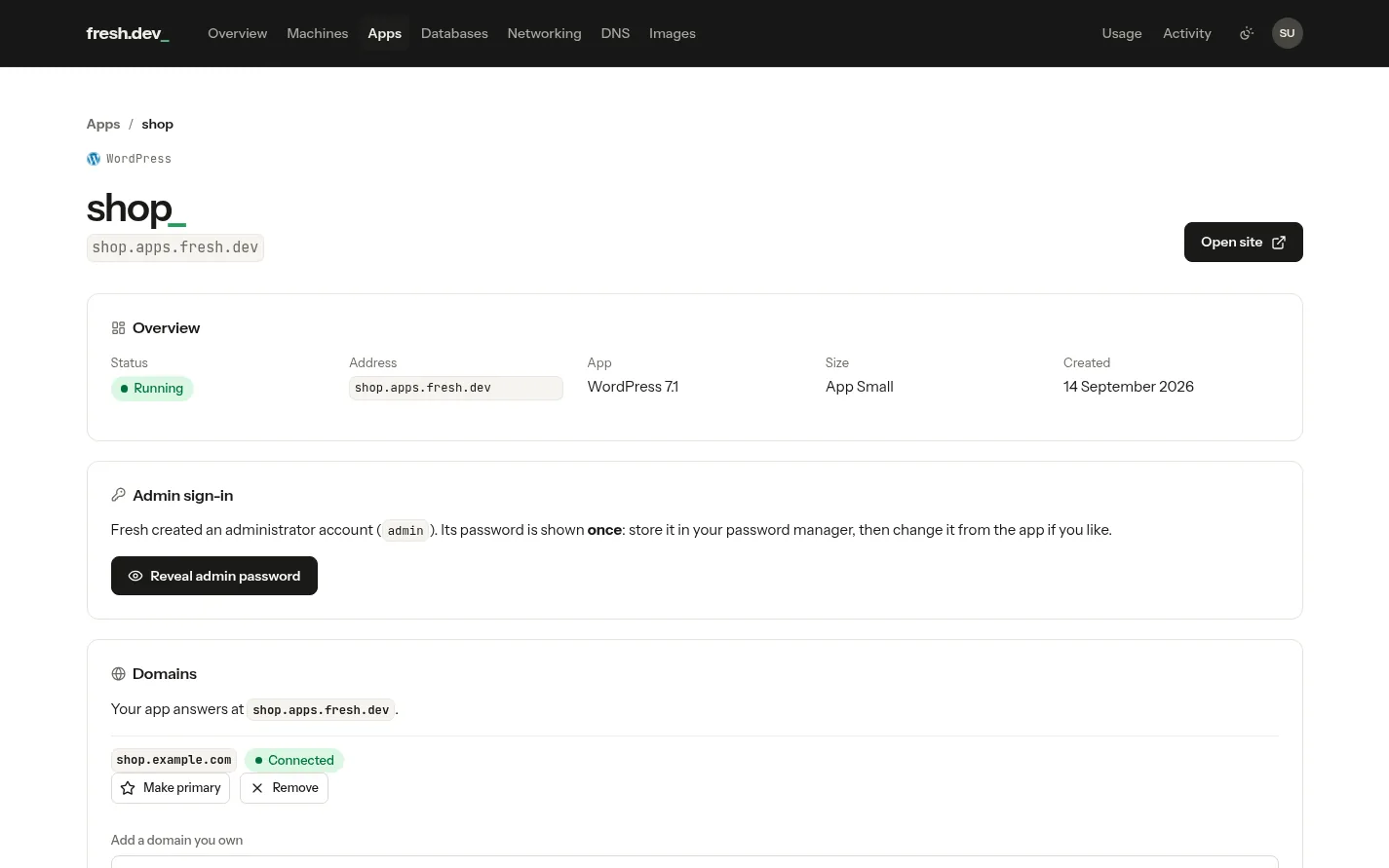Click the WordPress 7.1 app value
1389x868 pixels.
[633, 387]
